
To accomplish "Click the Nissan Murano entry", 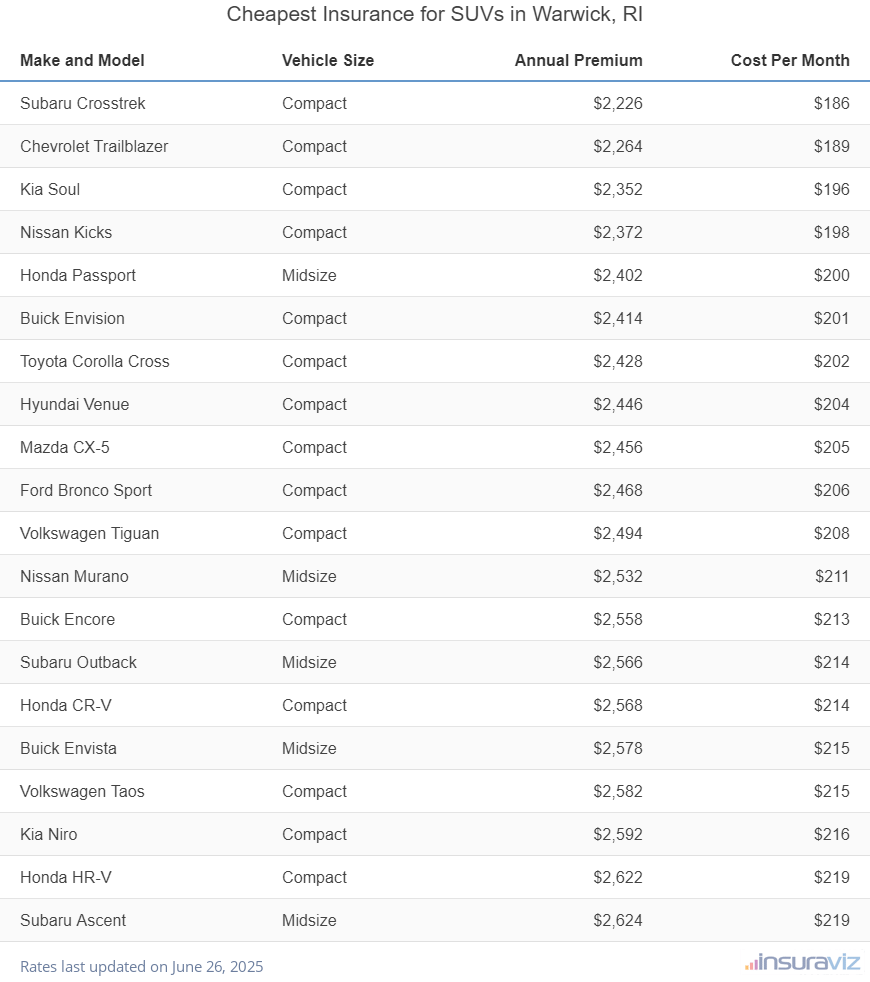I will click(74, 576).
